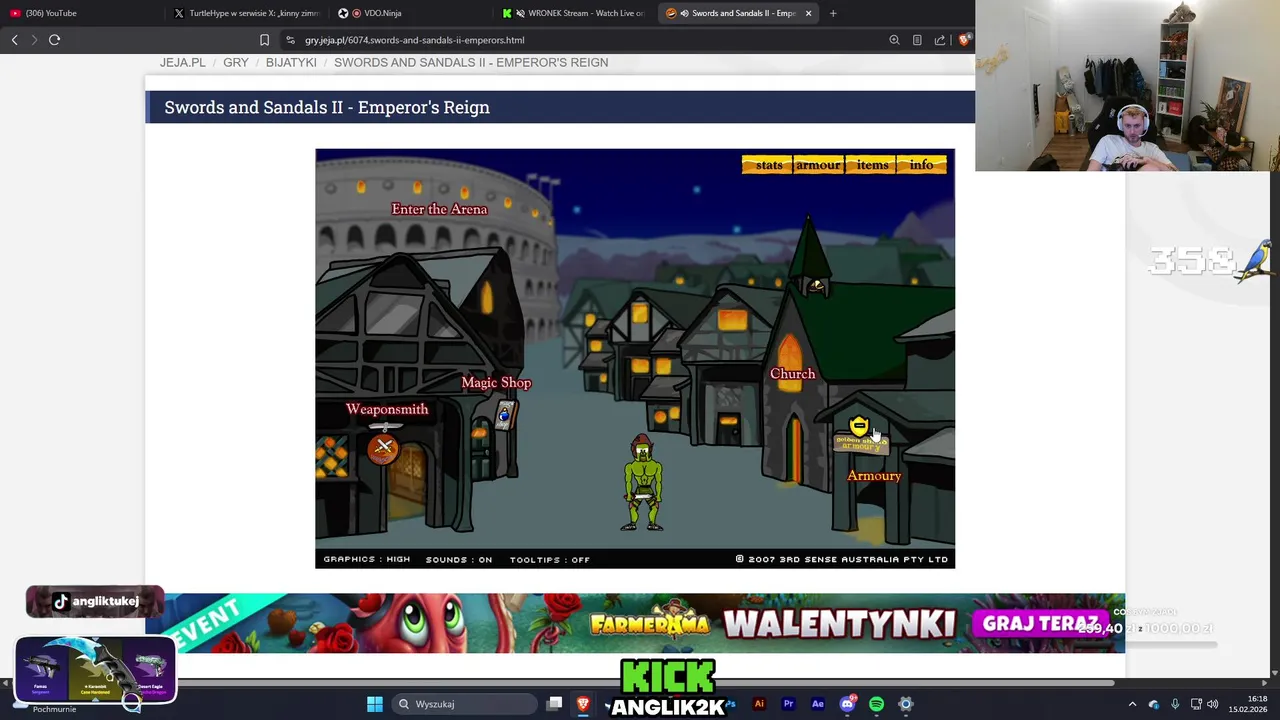Viewport: 1280px width, 720px height.
Task: Open the info tab in game
Action: (922, 165)
